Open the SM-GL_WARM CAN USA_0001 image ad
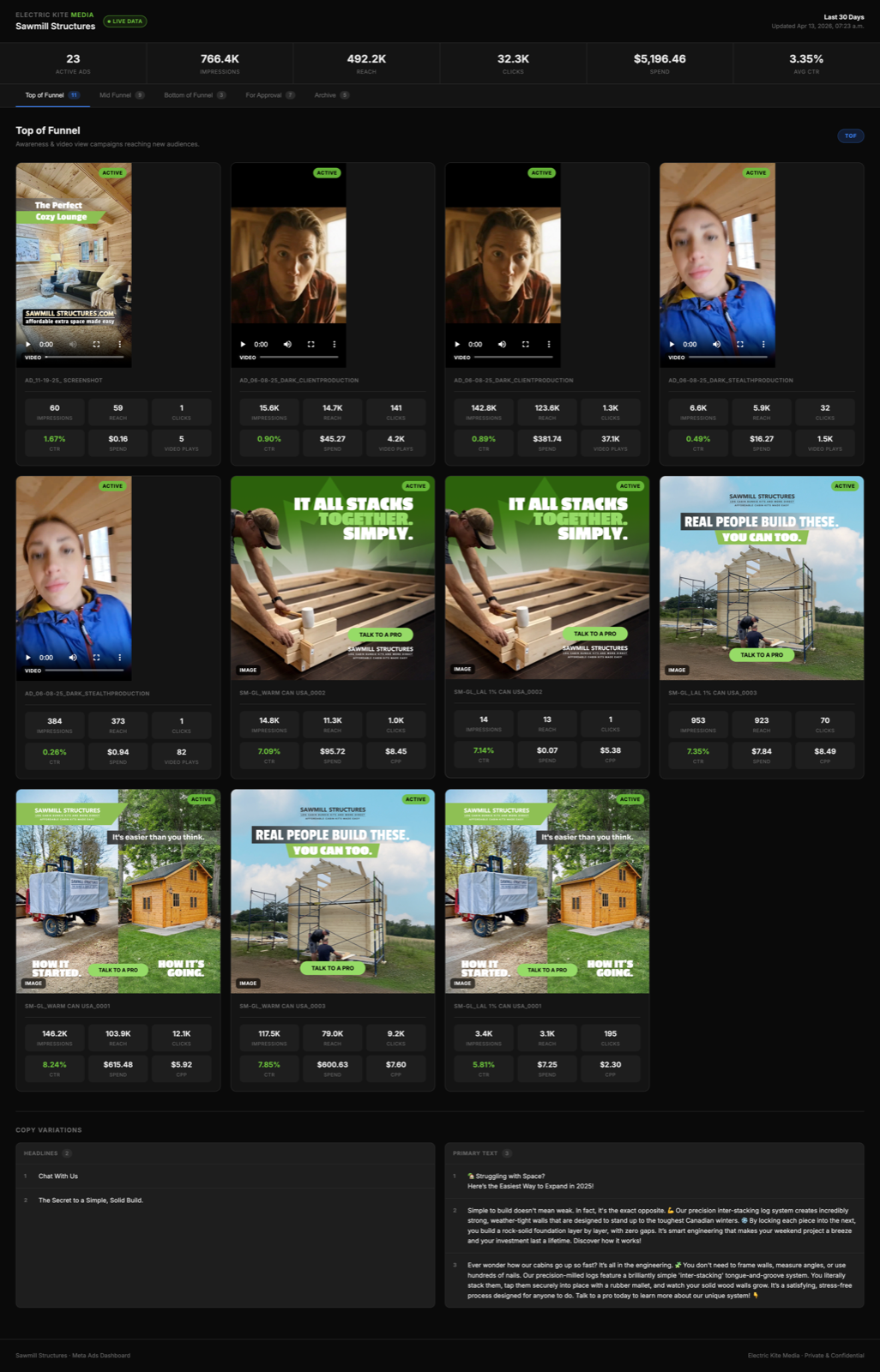The width and height of the screenshot is (880, 1372). pos(118,891)
